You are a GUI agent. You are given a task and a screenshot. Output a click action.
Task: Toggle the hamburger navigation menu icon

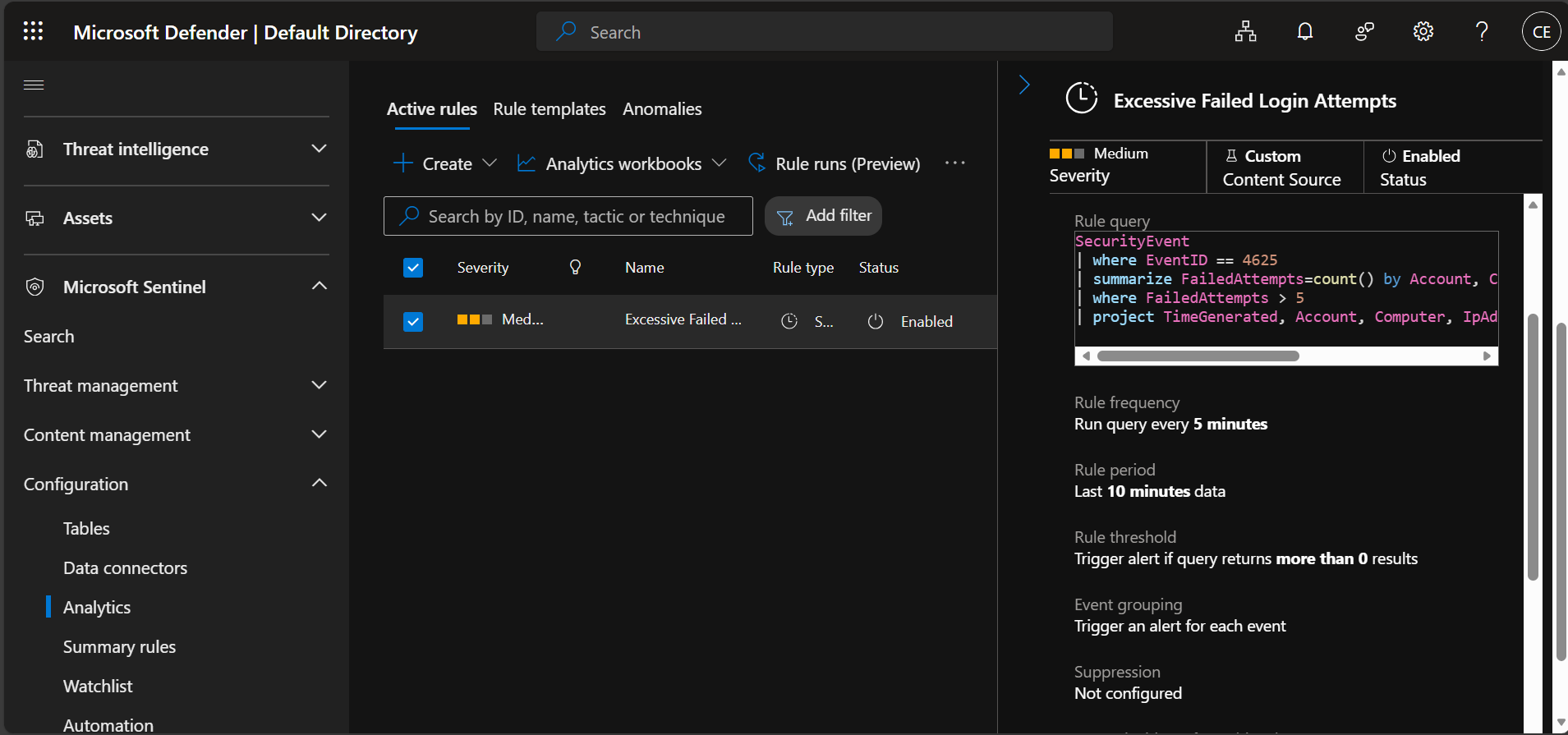click(34, 85)
